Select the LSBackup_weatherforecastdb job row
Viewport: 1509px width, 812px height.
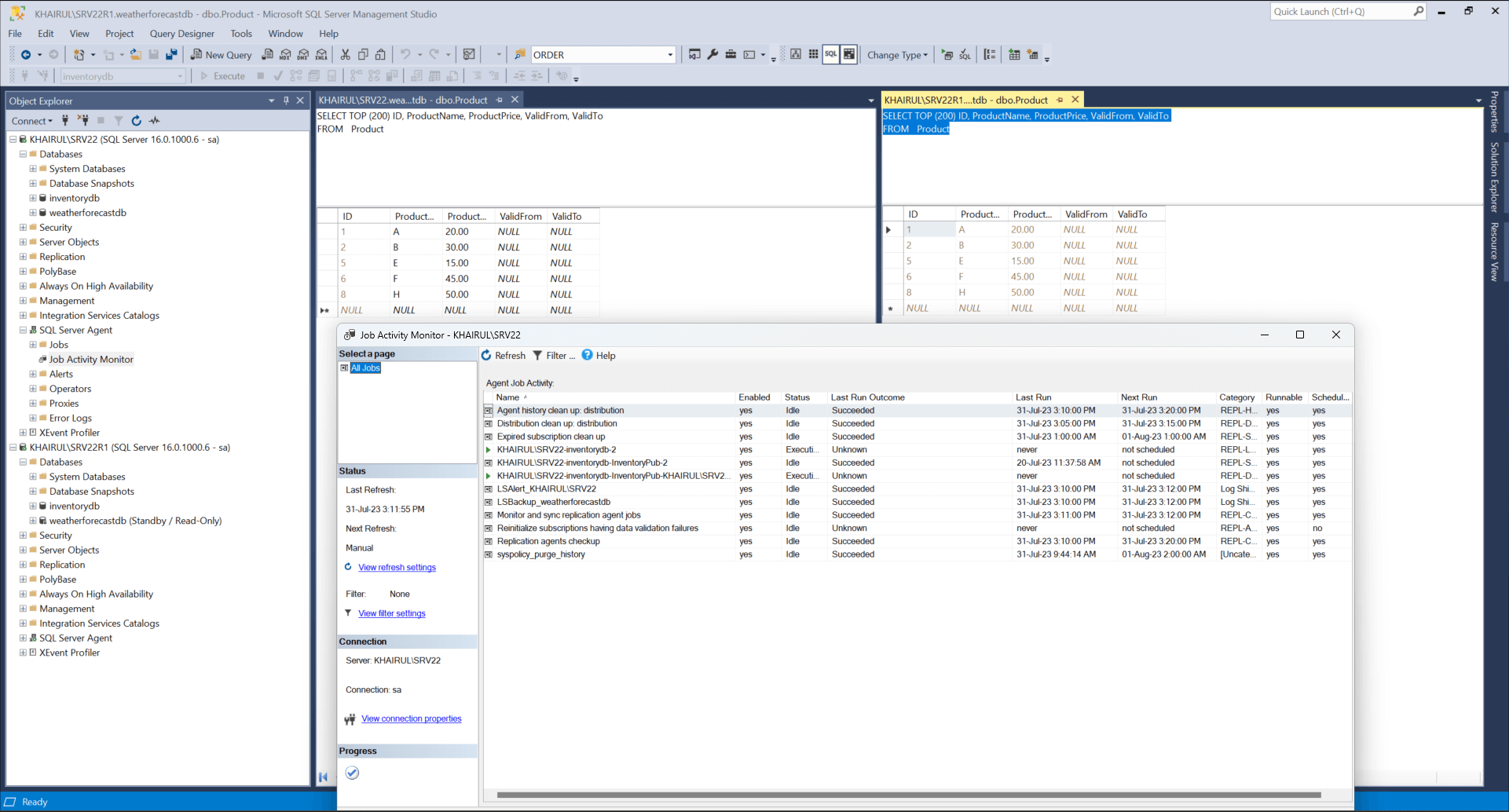553,503
